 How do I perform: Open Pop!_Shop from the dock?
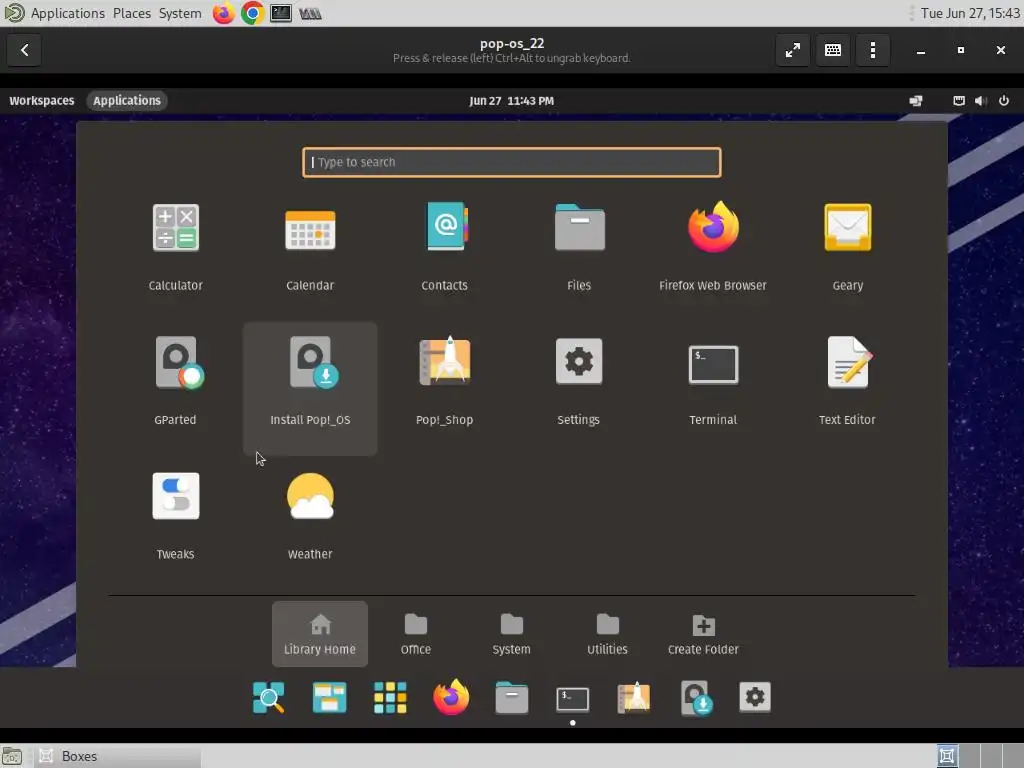633,697
